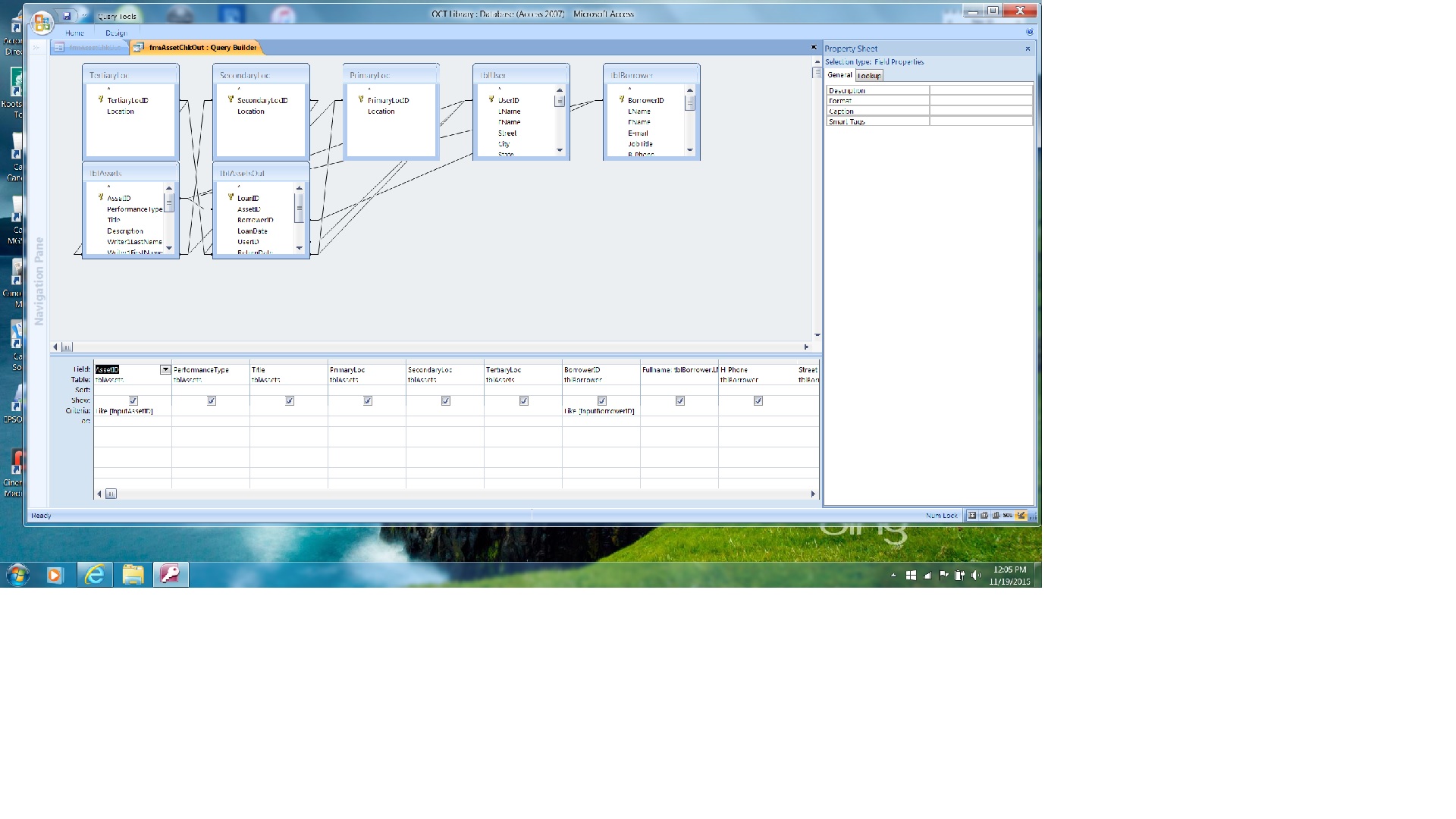Click the Access application taskbar button
Image resolution: width=1456 pixels, height=819 pixels.
(171, 575)
